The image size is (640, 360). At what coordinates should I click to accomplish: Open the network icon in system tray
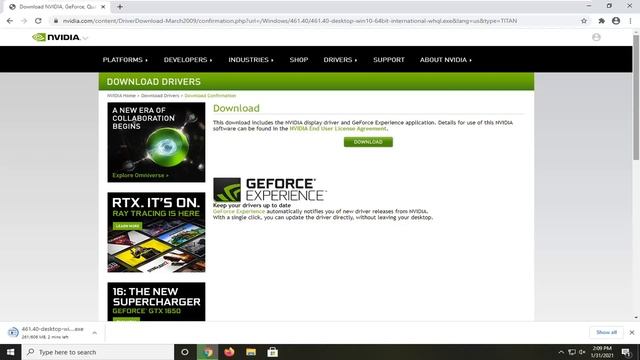pyautogui.click(x=572, y=352)
